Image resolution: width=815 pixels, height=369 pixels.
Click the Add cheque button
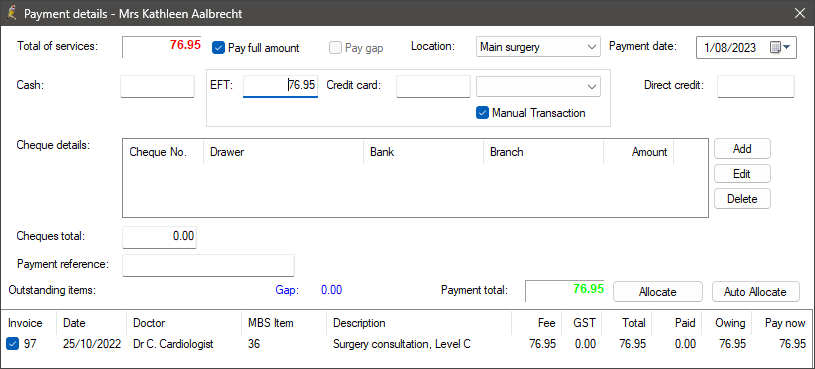(x=742, y=149)
